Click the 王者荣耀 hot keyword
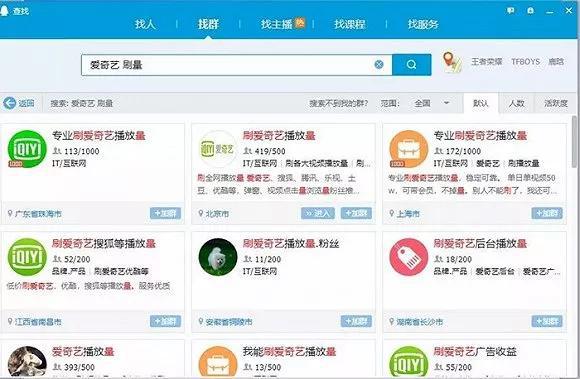Image resolution: width=580 pixels, height=379 pixels. pos(486,62)
